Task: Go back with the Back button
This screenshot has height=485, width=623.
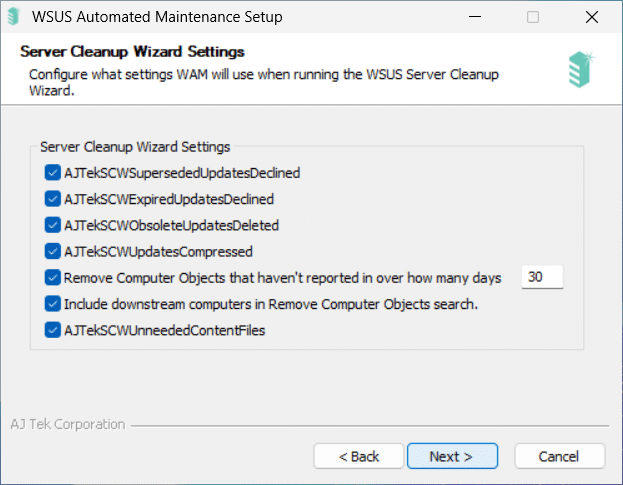Action: (359, 456)
